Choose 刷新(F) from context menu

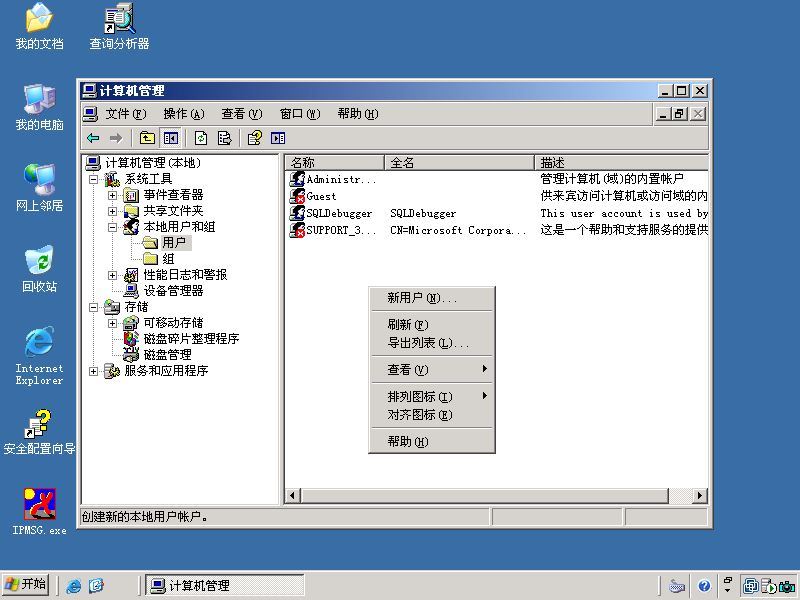coord(432,324)
